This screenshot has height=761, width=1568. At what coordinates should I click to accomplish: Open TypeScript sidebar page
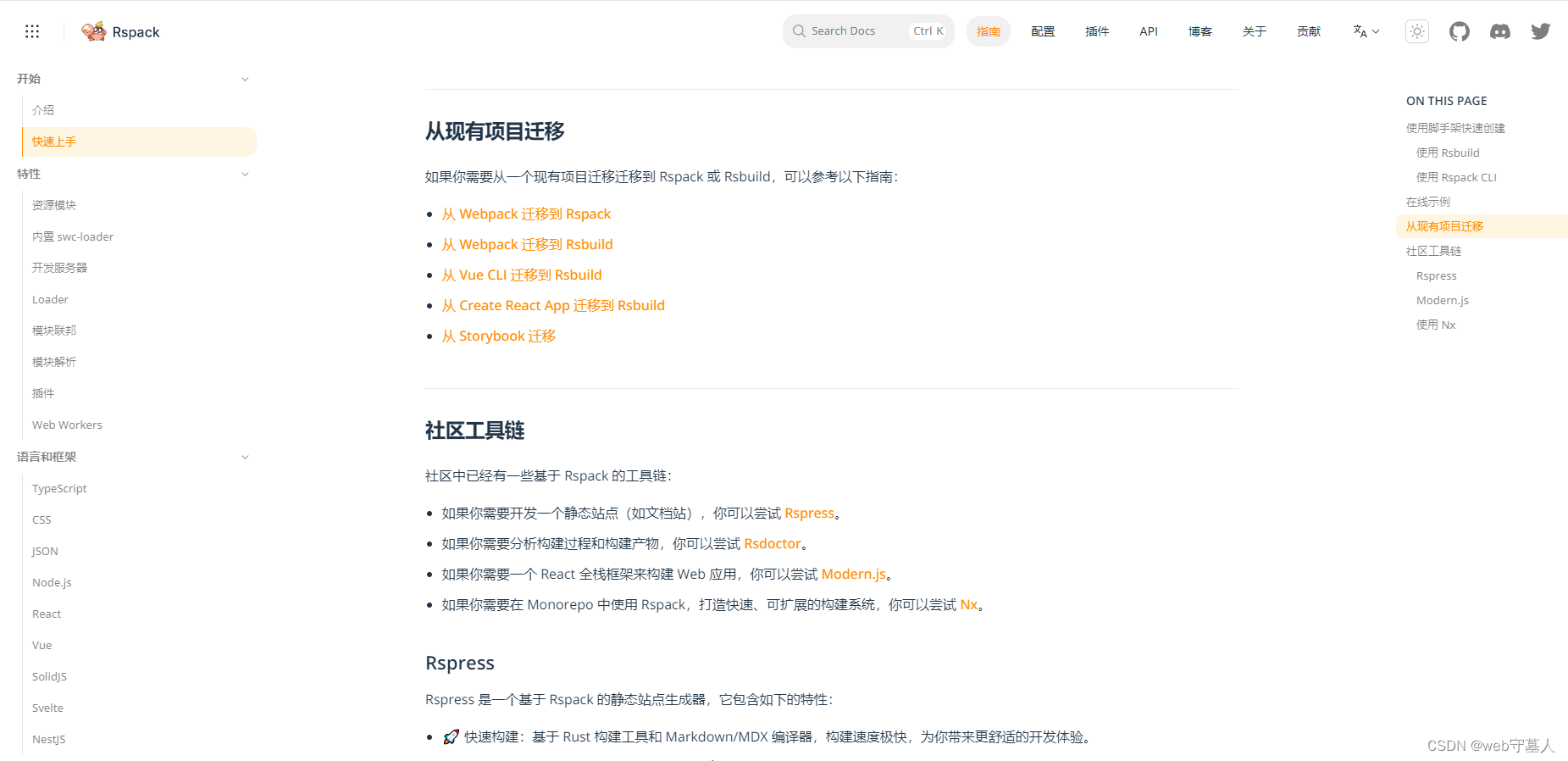click(x=59, y=488)
